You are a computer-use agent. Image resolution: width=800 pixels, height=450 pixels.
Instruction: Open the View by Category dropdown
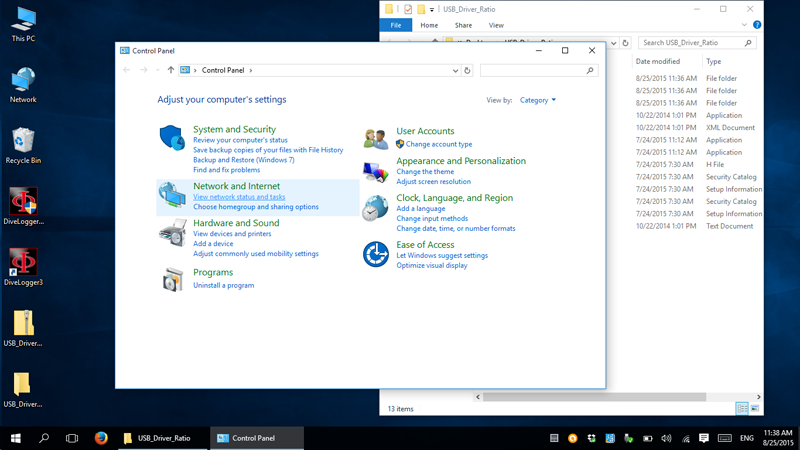tap(538, 100)
